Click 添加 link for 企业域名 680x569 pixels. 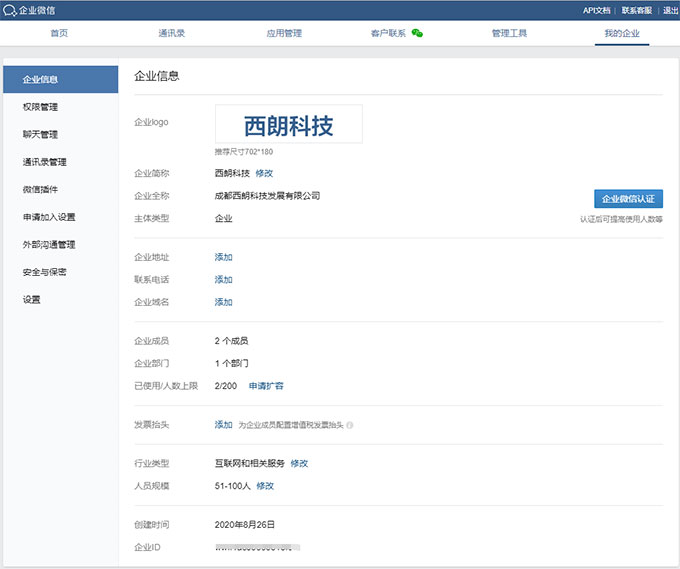[x=223, y=302]
